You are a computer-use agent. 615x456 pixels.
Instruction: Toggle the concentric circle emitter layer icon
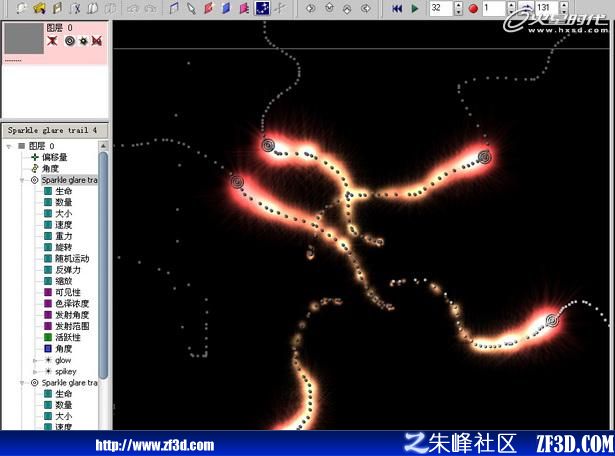coord(70,40)
